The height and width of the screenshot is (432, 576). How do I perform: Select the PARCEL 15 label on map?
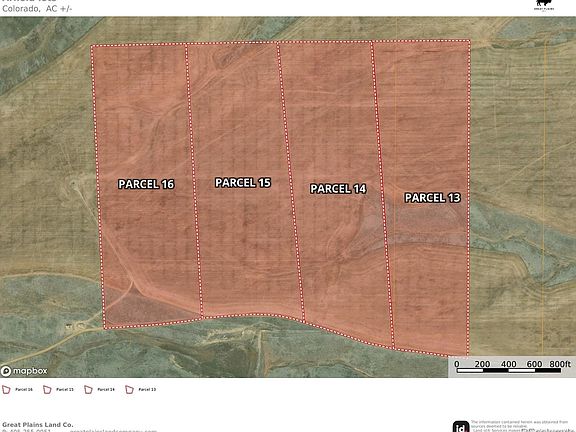[x=243, y=183]
